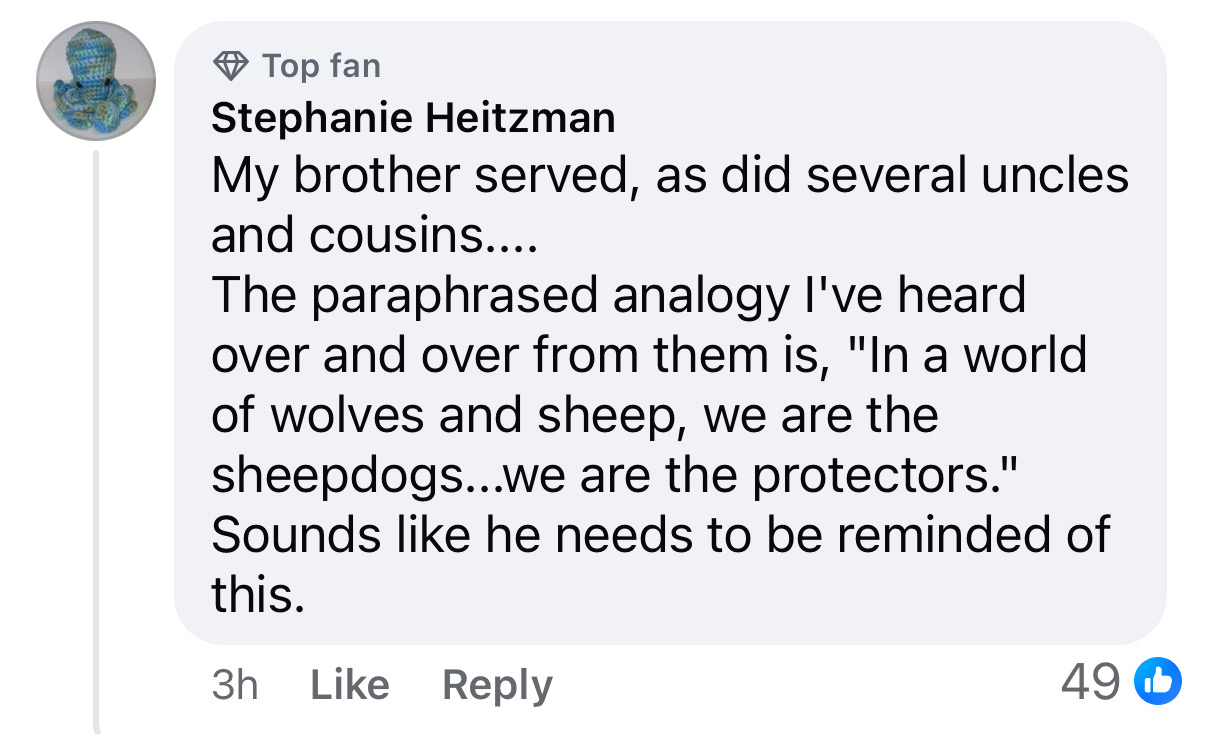The width and height of the screenshot is (1206, 734).
Task: Like Stephanie Heitzman's comment
Action: [x=350, y=685]
